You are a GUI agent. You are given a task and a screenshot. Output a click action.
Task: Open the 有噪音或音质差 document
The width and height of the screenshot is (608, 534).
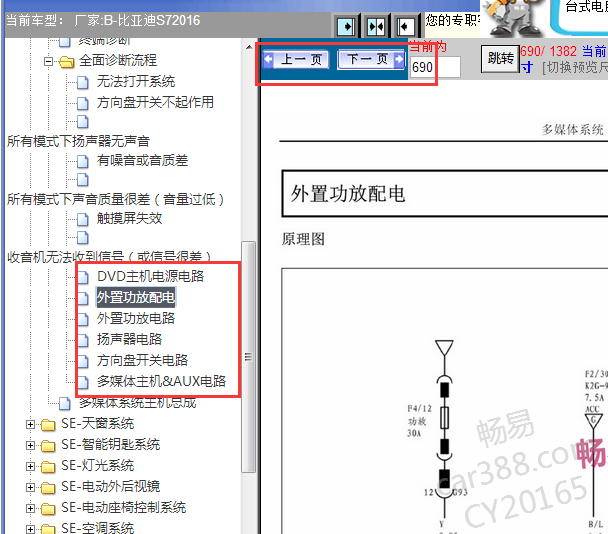coord(142,161)
